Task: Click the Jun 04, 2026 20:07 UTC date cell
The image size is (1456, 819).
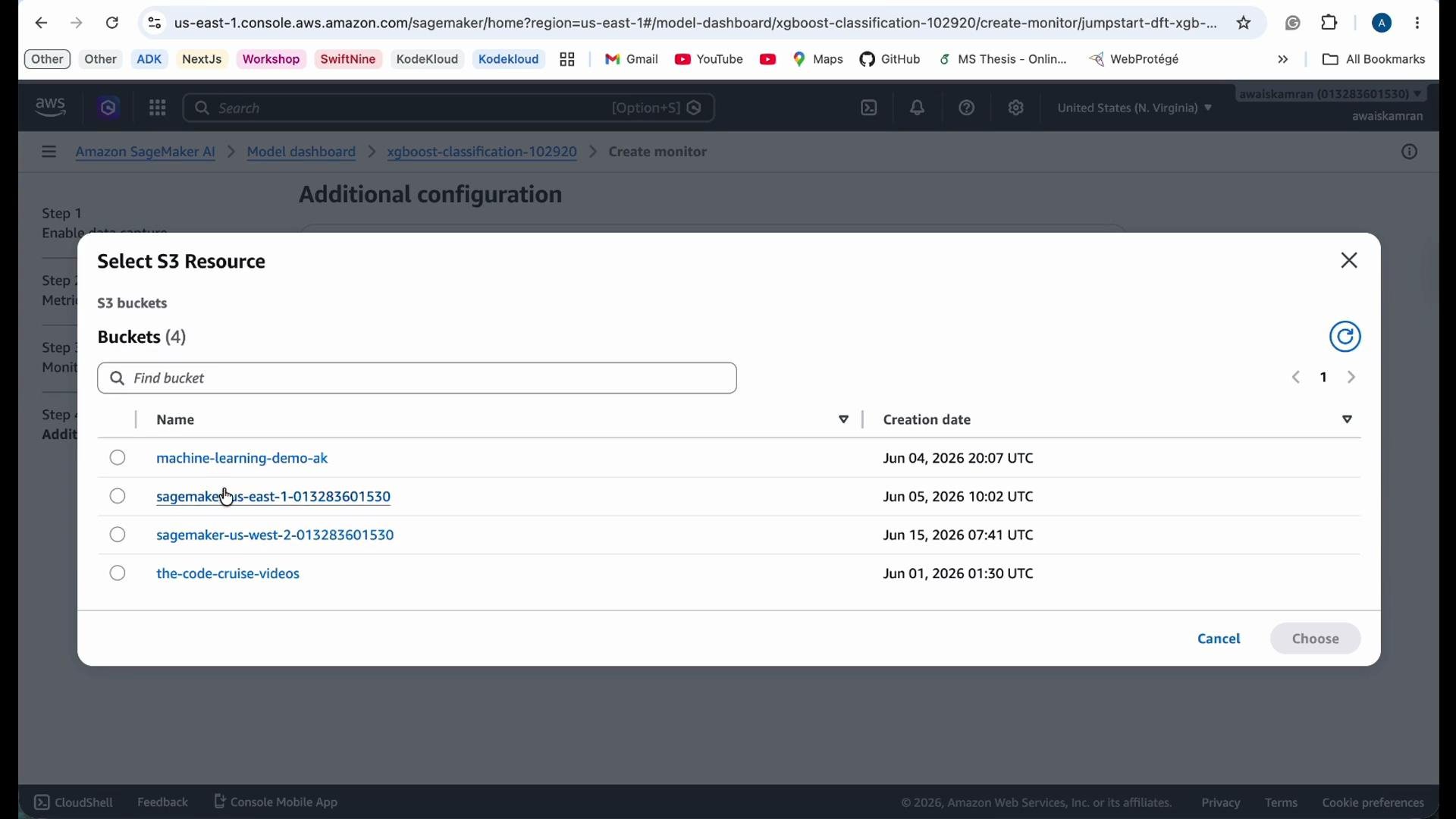Action: pyautogui.click(x=958, y=459)
